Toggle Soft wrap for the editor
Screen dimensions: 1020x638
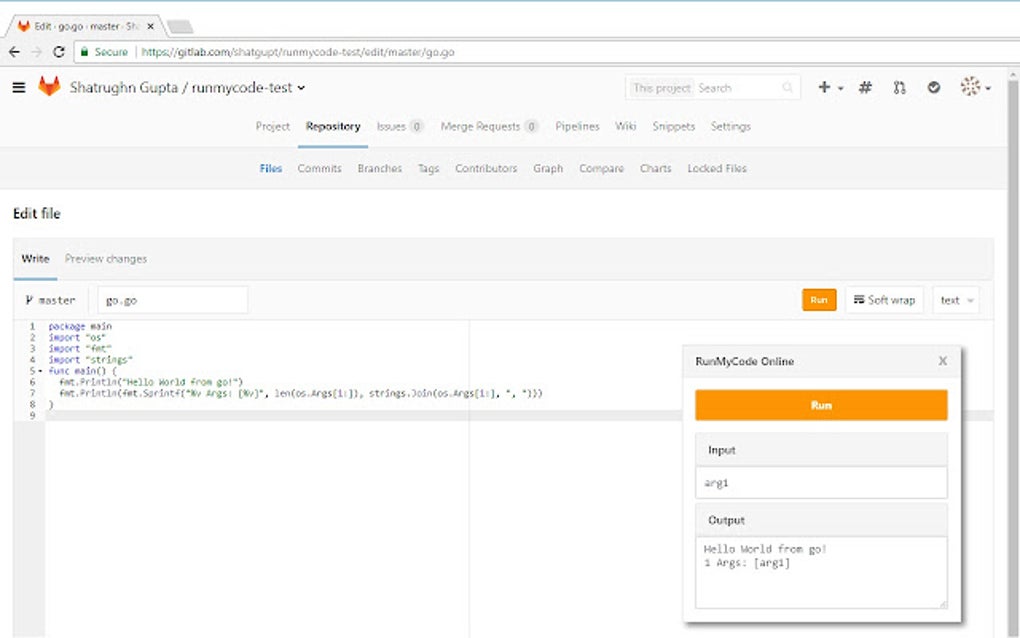[x=884, y=299]
